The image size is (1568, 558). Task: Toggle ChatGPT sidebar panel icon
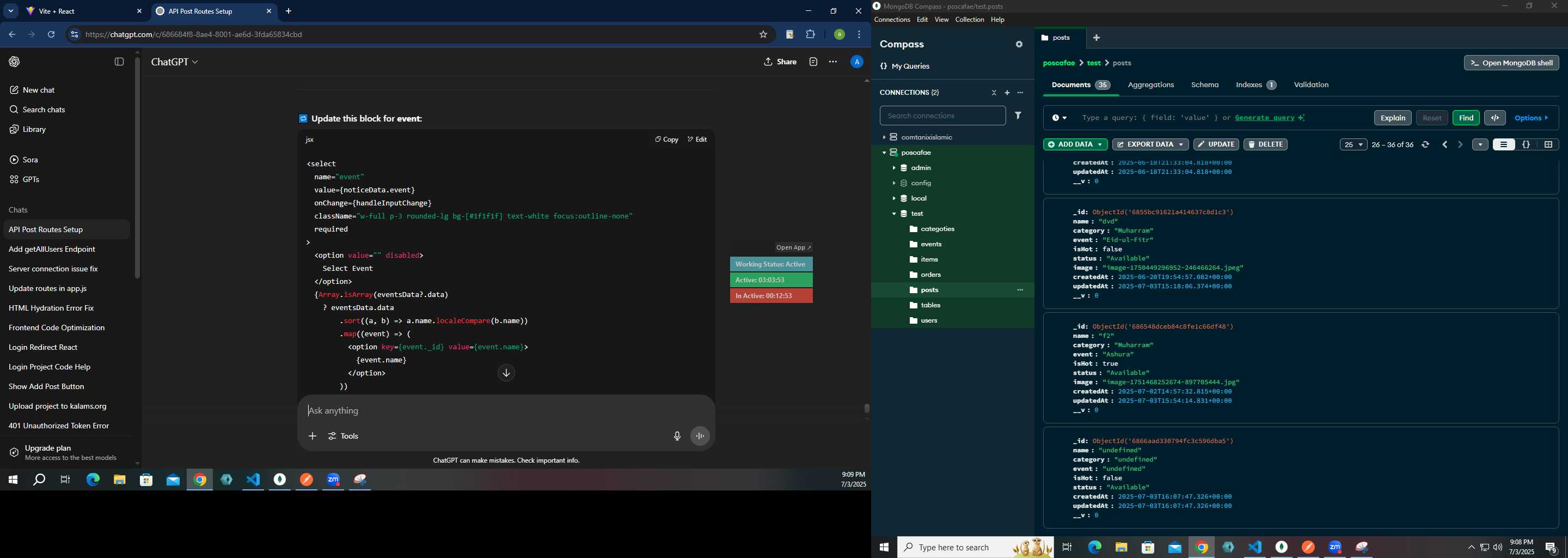coord(119,62)
